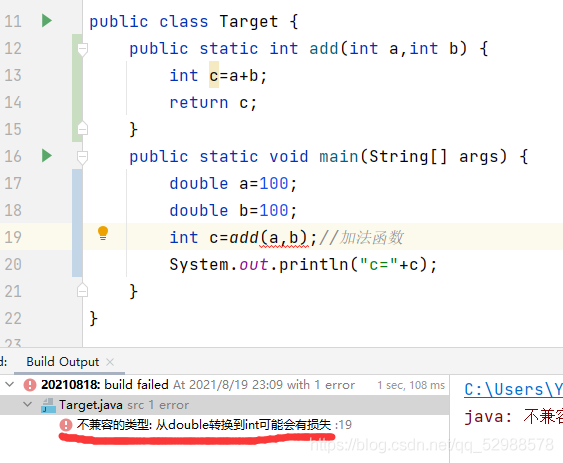Click fold end marker on line 15

[83, 128]
